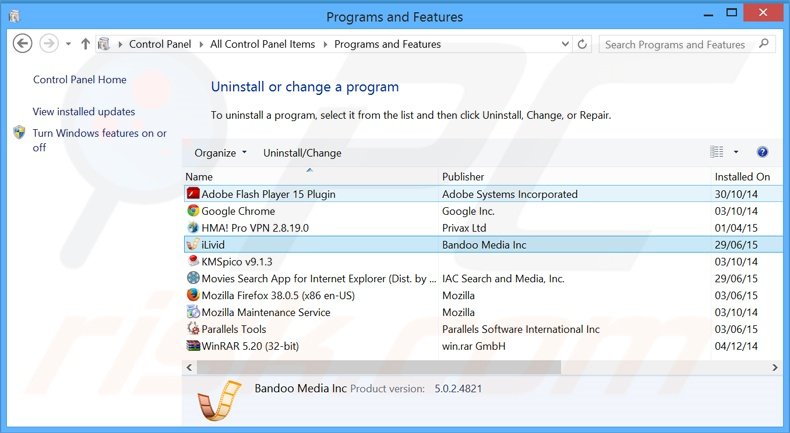Select the Mozilla Maintenance Service entry
This screenshot has width=790, height=433.
pos(483,312)
